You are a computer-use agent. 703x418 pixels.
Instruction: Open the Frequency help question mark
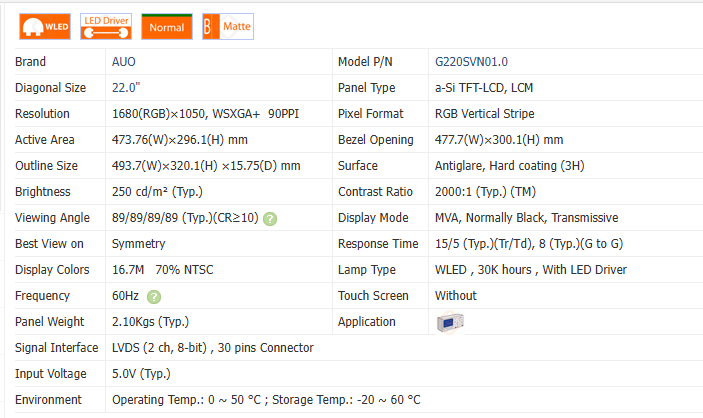pos(154,296)
